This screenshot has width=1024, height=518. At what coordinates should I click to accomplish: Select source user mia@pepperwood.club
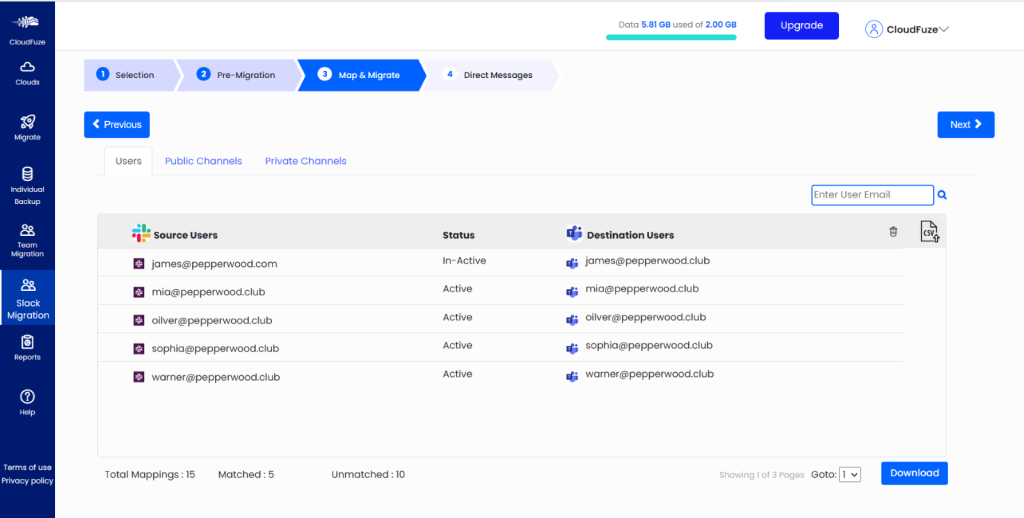coord(208,292)
